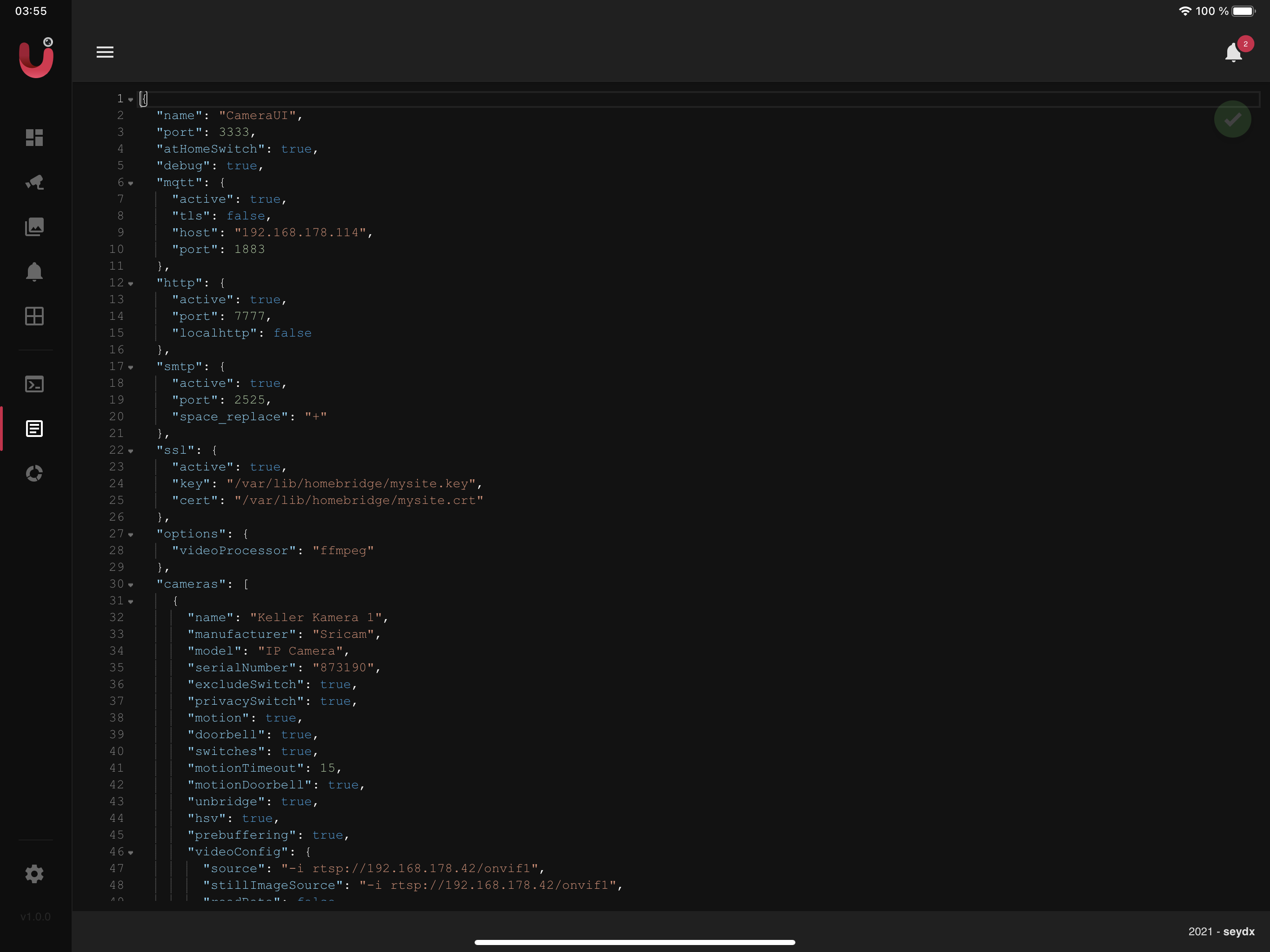Open the seydx link in footer
Screen dimensions: 1270x952
[x=1238, y=932]
